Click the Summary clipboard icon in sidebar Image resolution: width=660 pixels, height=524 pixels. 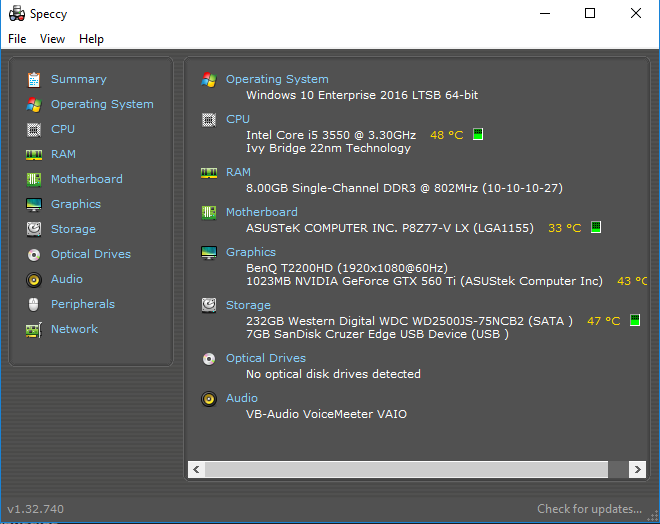pyautogui.click(x=34, y=79)
